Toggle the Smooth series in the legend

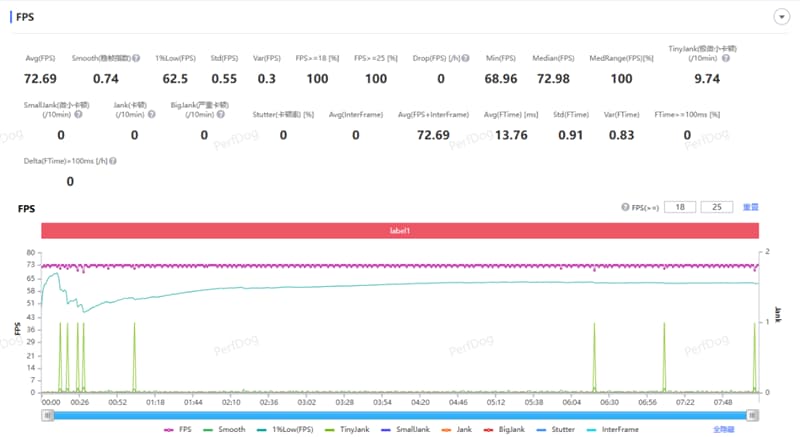click(224, 429)
